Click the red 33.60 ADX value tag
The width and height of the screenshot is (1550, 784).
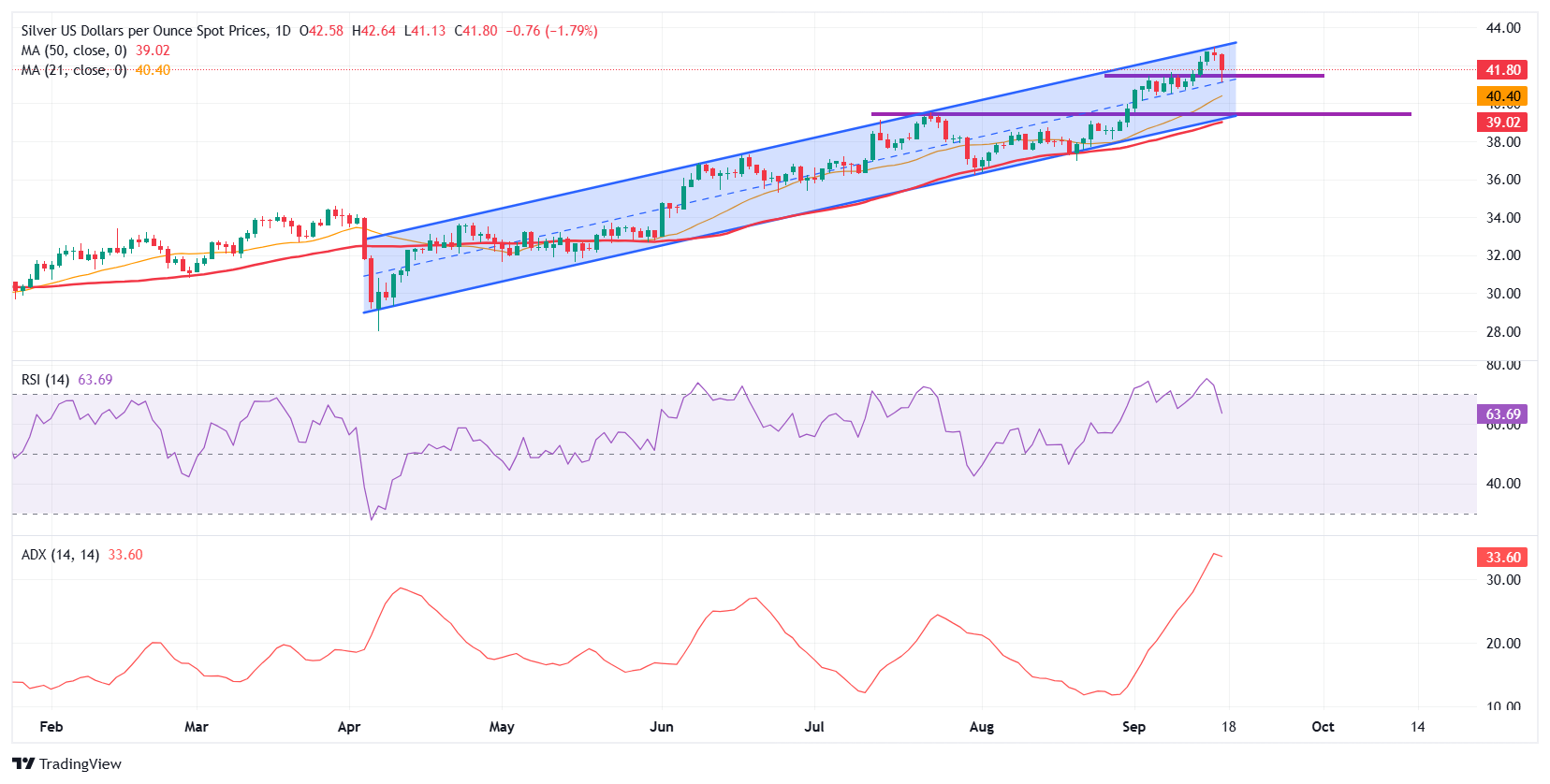[1502, 558]
